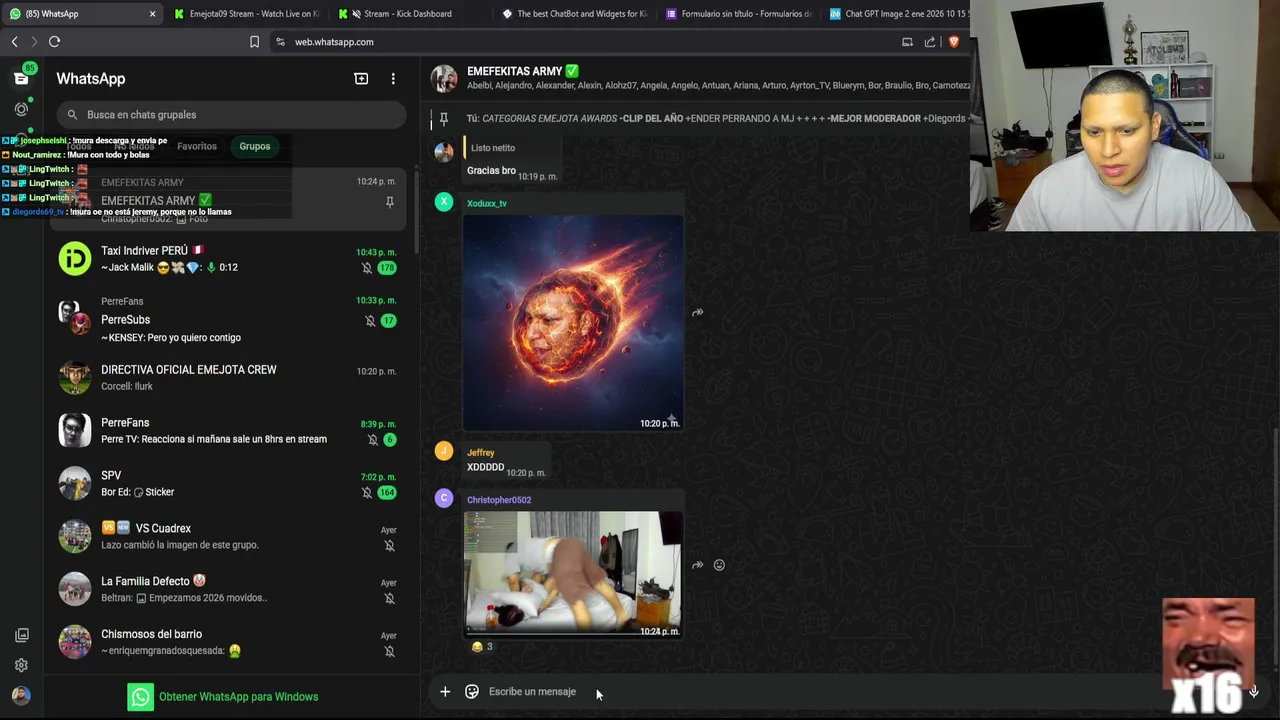The height and width of the screenshot is (720, 1280).
Task: Open SPV group chat
Action: point(230,483)
